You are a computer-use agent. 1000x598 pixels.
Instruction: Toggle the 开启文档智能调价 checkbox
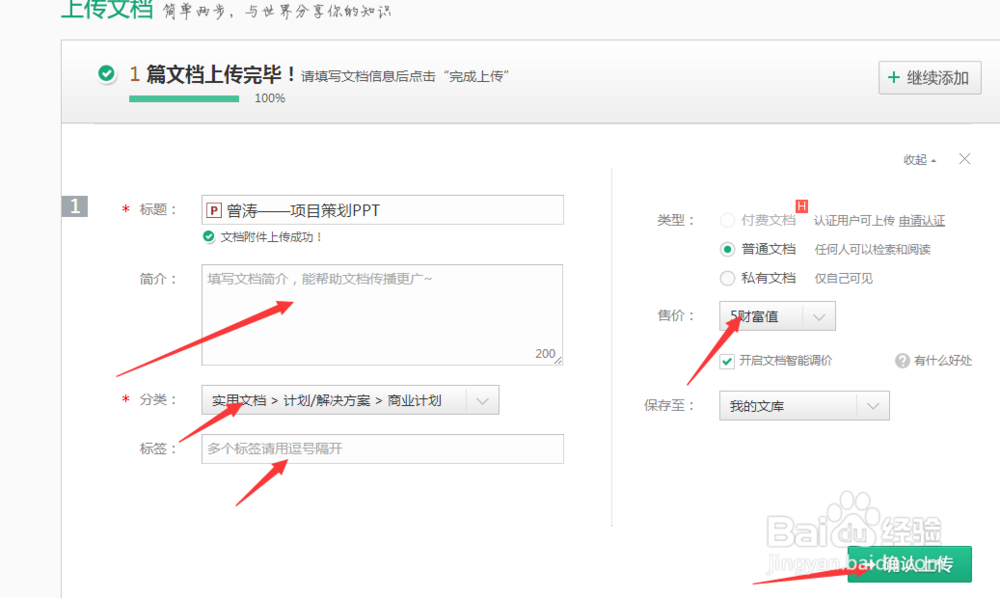pos(727,361)
